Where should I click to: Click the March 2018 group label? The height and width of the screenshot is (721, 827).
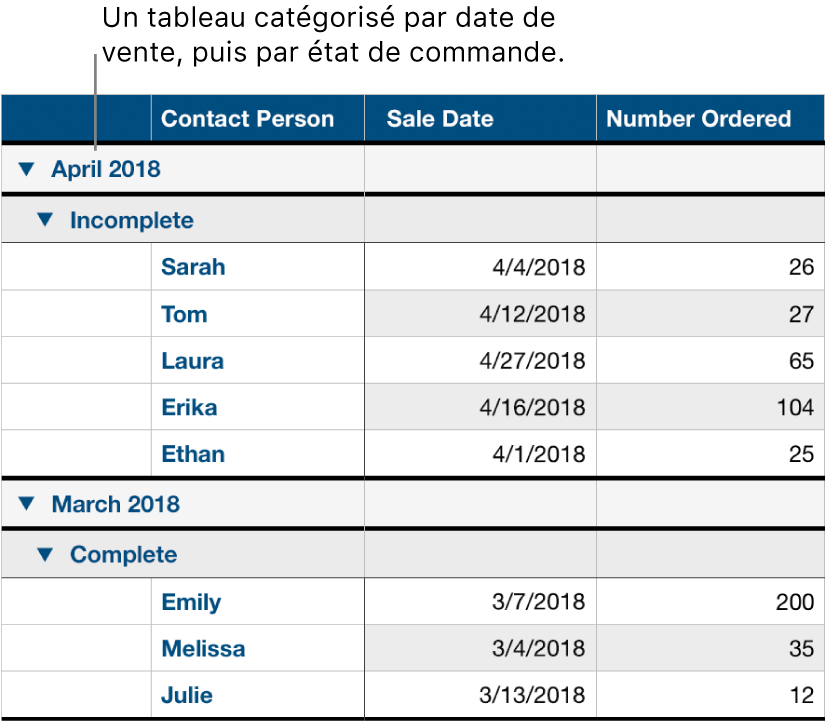[x=115, y=504]
